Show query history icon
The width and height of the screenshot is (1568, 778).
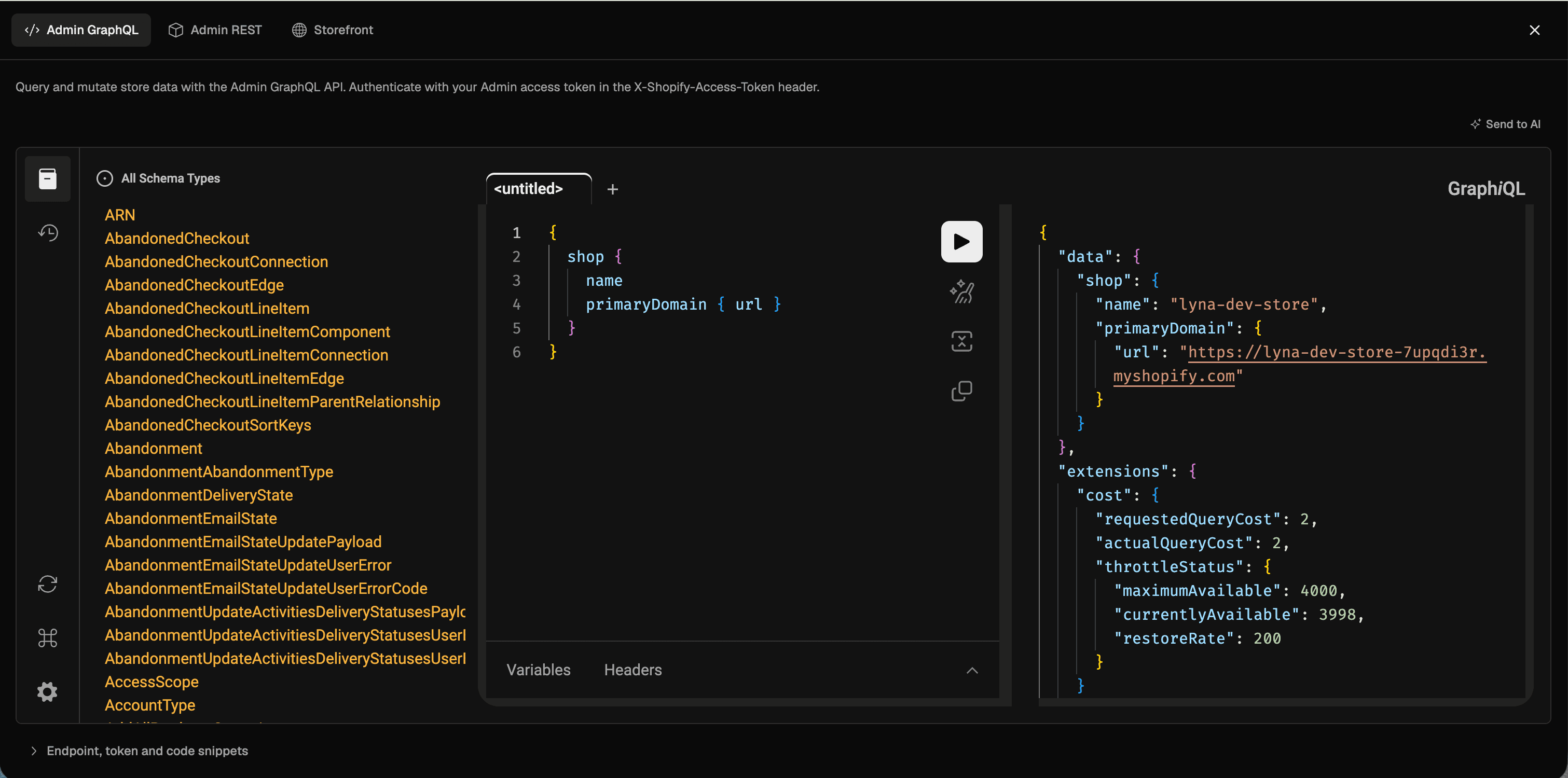click(x=48, y=232)
